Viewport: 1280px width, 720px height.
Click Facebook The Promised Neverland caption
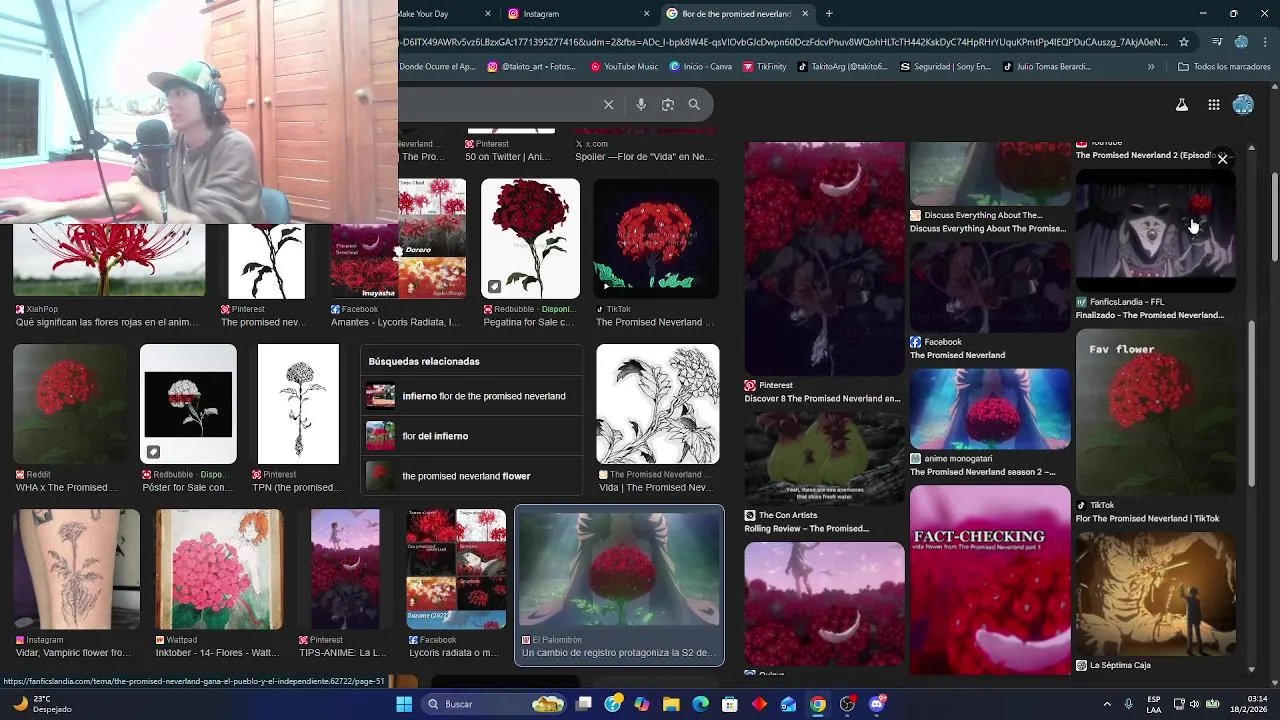(957, 355)
